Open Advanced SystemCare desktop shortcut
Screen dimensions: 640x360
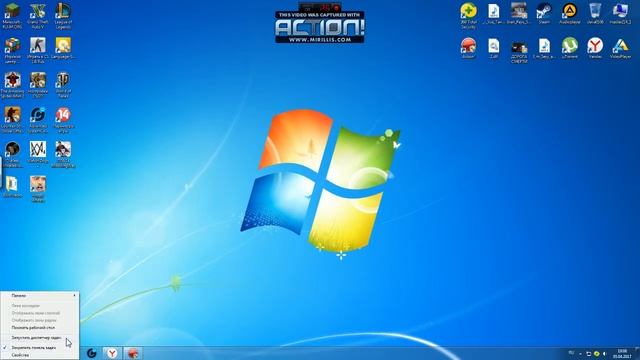point(38,120)
